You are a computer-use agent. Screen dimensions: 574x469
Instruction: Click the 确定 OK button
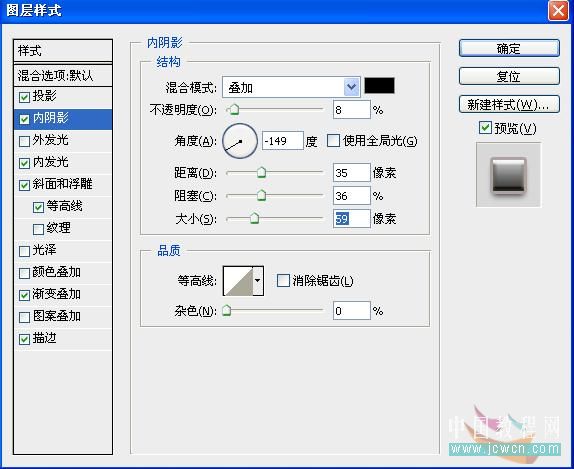[509, 48]
